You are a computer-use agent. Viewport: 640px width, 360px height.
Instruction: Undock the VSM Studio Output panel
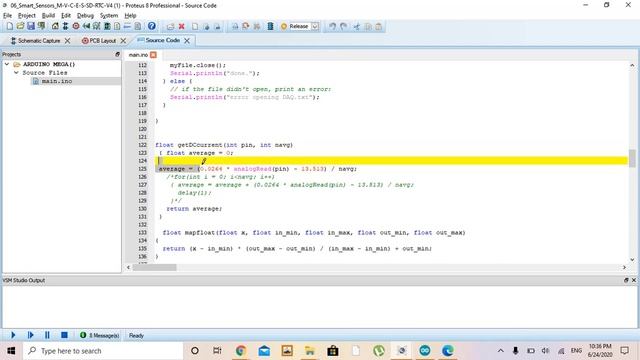pyautogui.click(x=626, y=280)
